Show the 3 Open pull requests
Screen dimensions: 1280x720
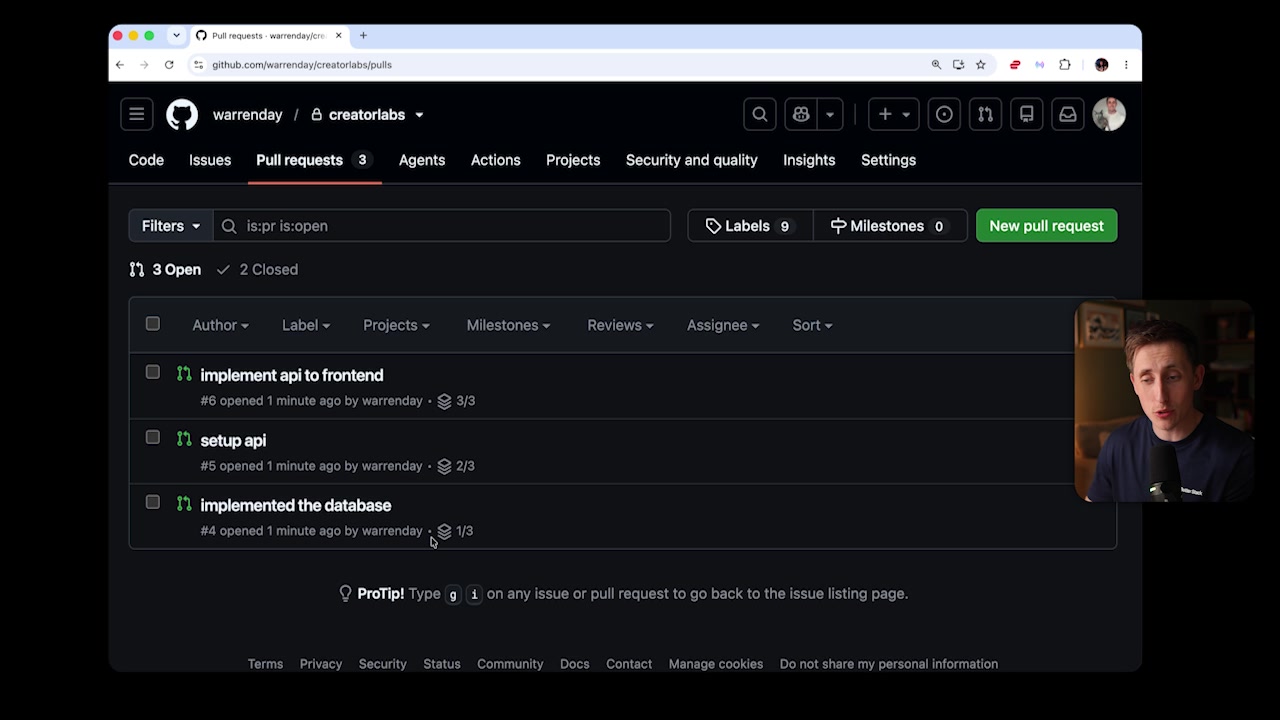click(x=165, y=270)
